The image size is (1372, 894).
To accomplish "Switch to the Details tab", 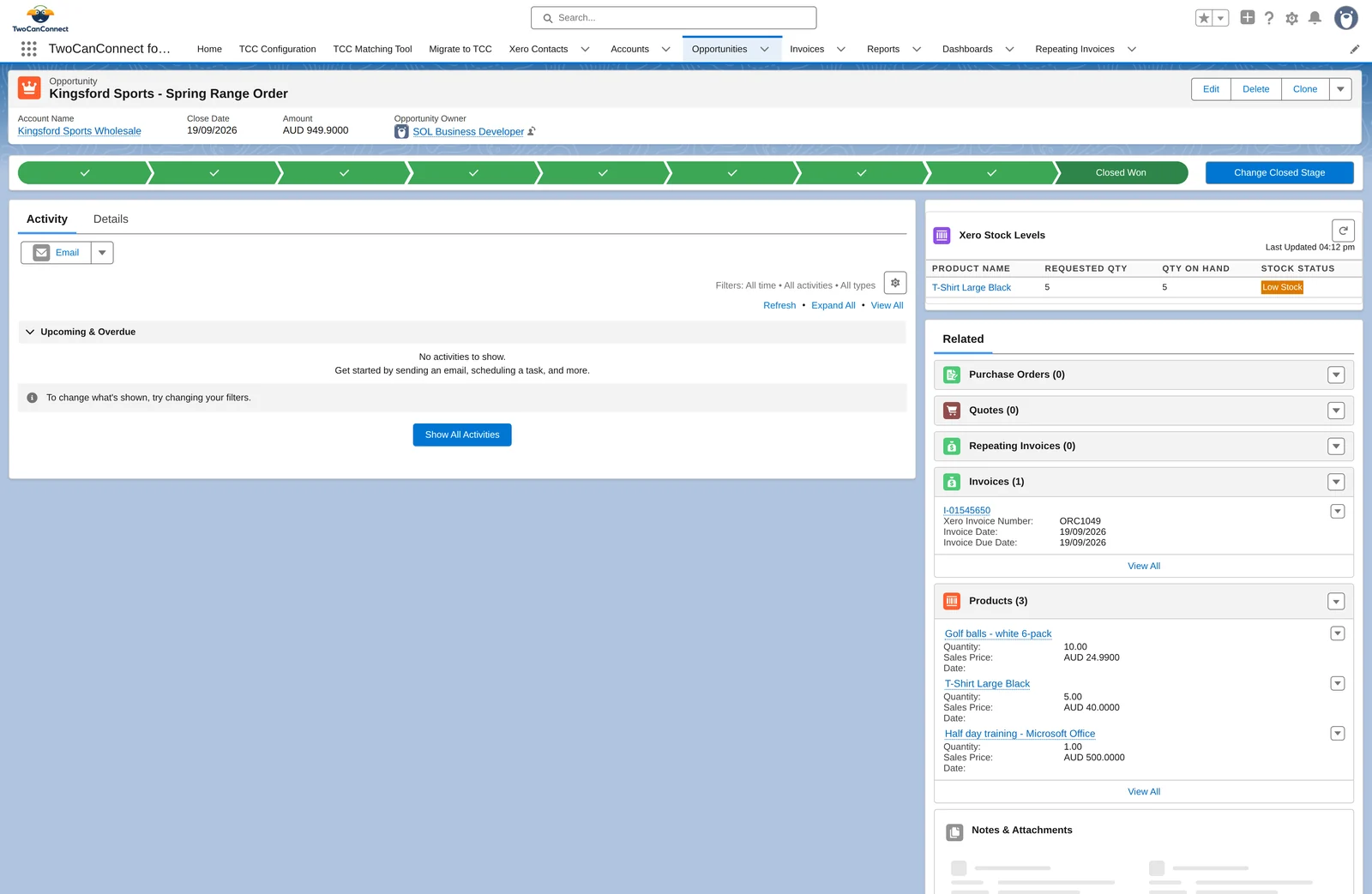I will (111, 219).
